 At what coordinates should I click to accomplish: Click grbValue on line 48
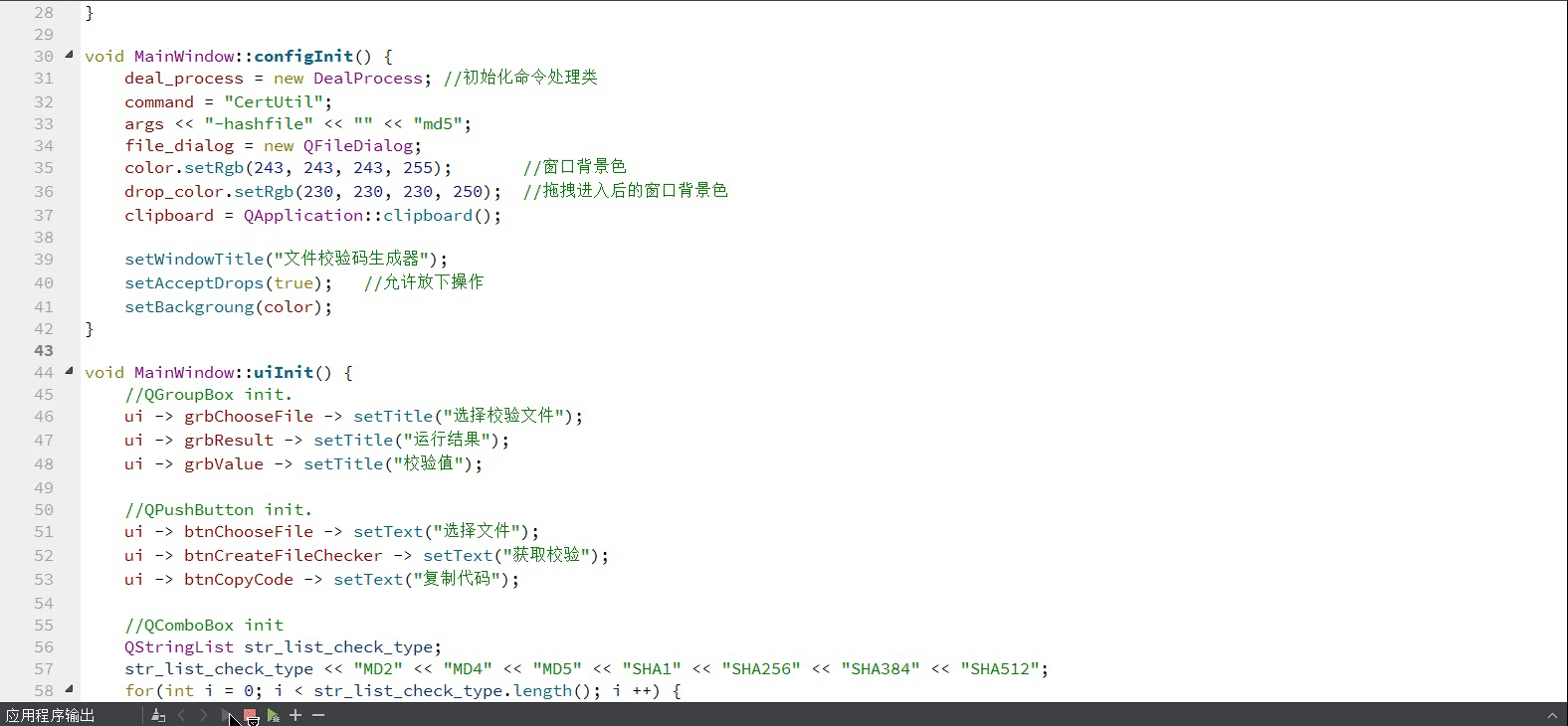click(x=224, y=463)
